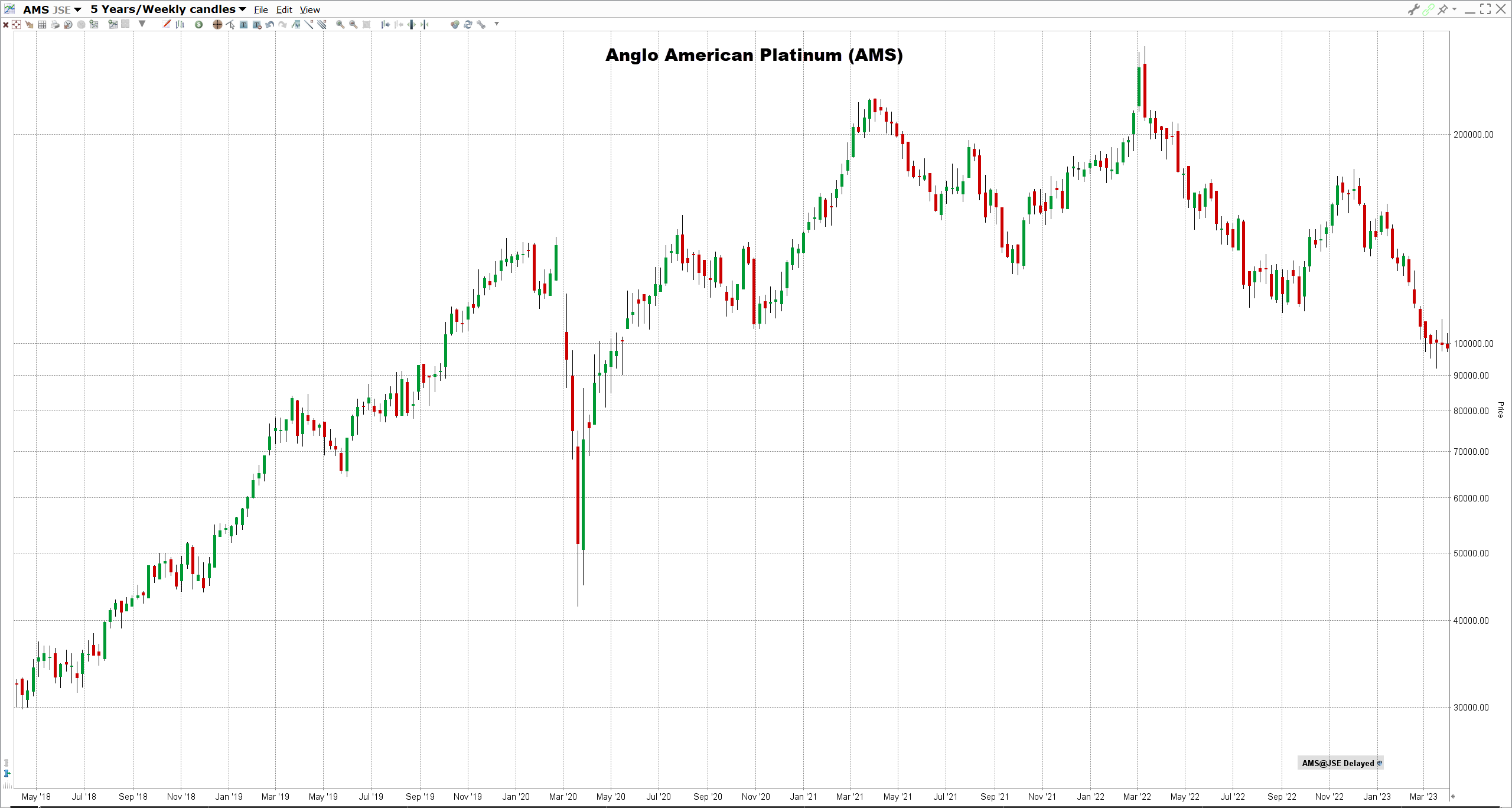Click the blue arrow icon at bottom-left corner

pyautogui.click(x=6, y=773)
